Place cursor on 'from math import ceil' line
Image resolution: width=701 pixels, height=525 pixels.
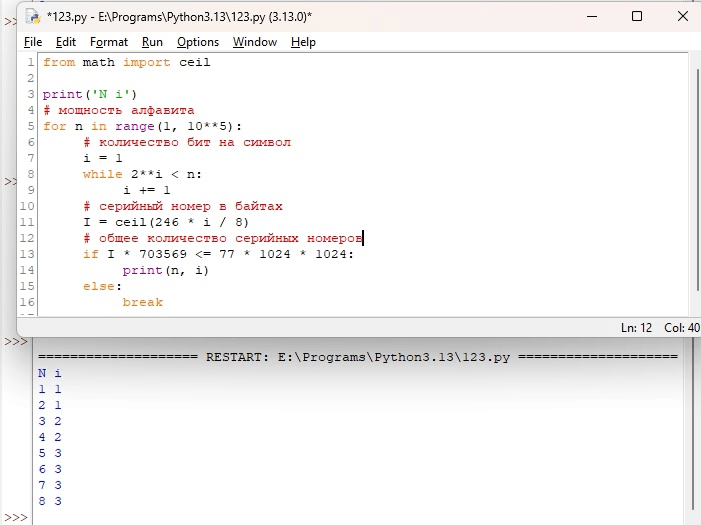pyautogui.click(x=127, y=62)
